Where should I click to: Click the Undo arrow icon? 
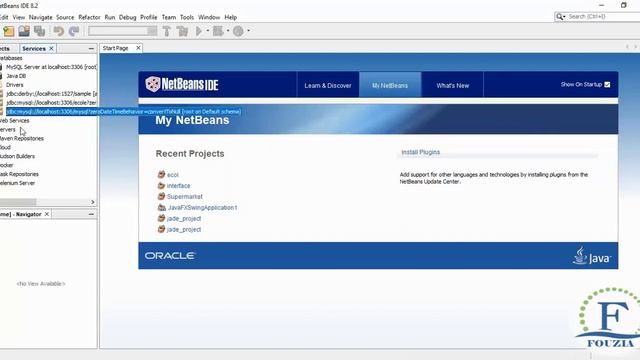pyautogui.click(x=59, y=31)
